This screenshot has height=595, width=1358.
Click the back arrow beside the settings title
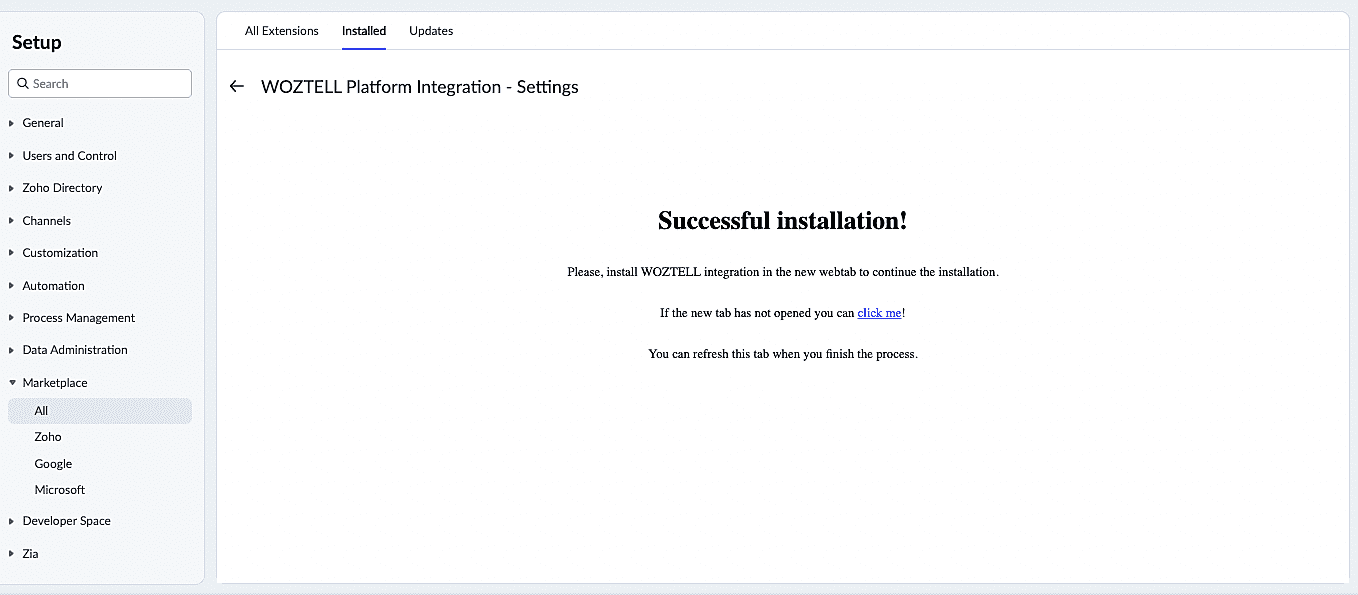coord(237,87)
